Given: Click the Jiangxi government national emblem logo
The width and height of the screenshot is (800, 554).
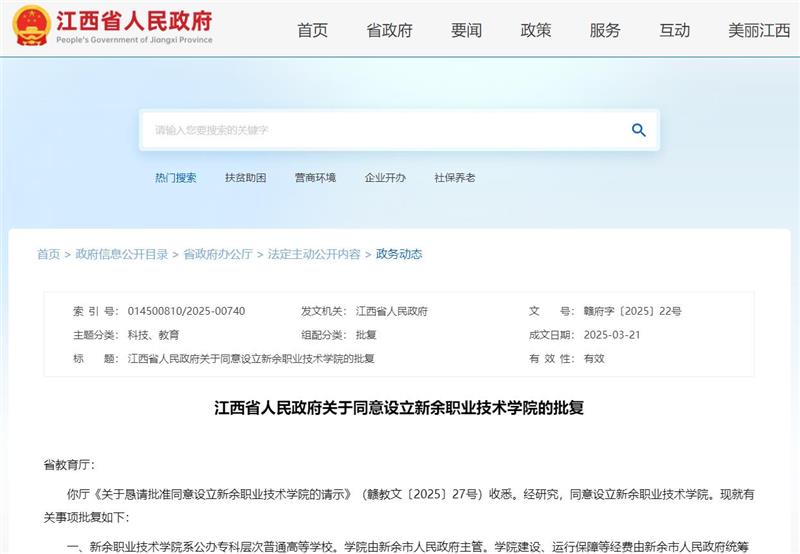Looking at the screenshot, I should 31,26.
